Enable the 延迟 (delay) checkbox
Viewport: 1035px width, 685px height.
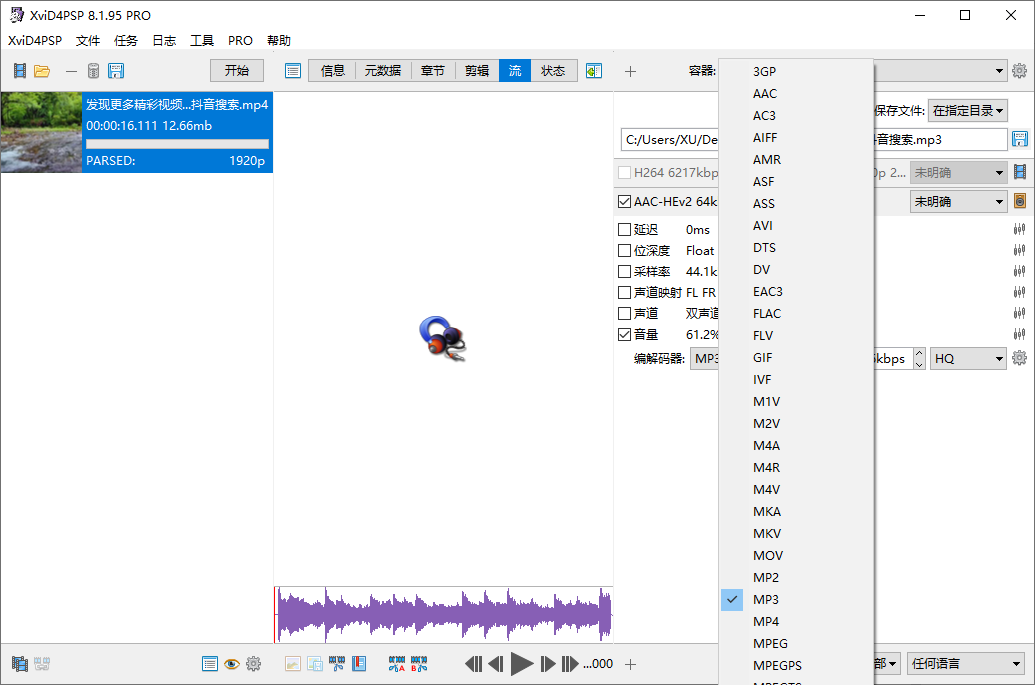[x=625, y=230]
